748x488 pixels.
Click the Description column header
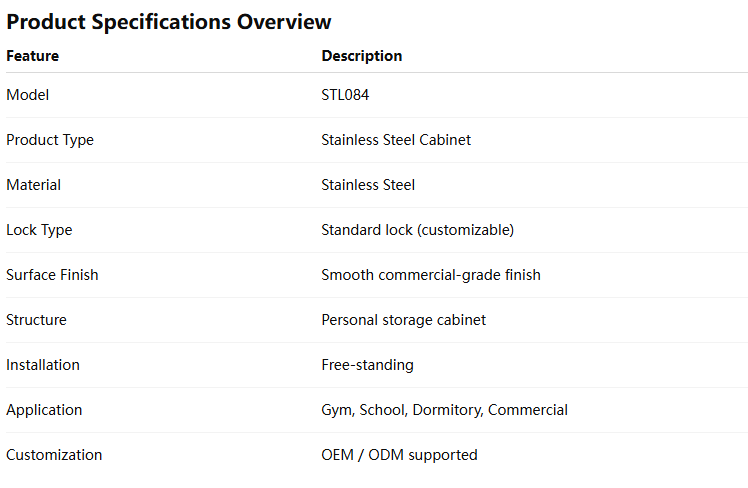(362, 56)
